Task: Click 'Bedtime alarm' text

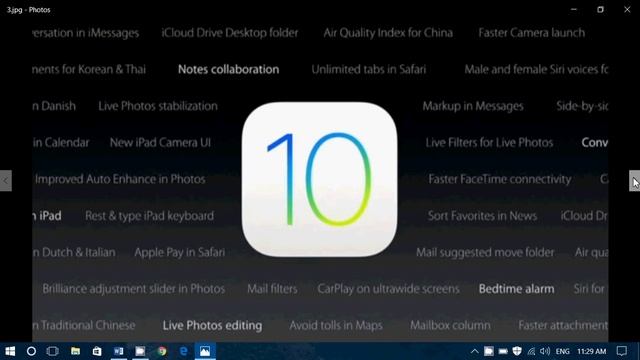Action: click(x=517, y=289)
